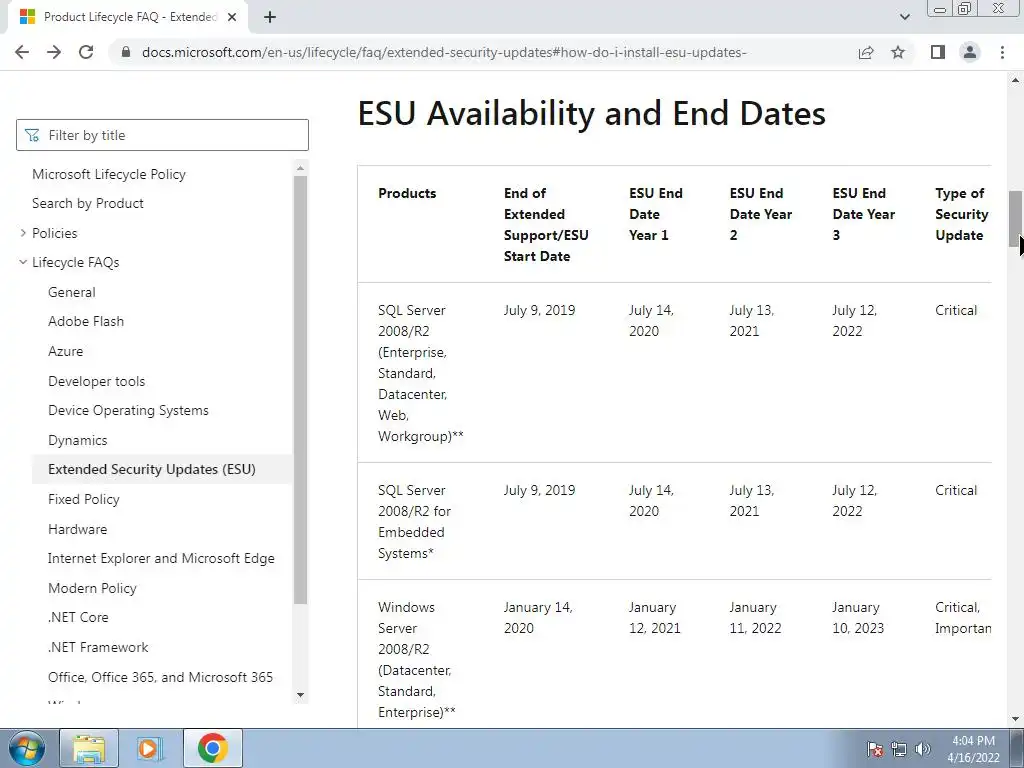Viewport: 1024px width, 768px height.
Task: Click the ESU Availability and End Dates heading
Action: click(592, 113)
